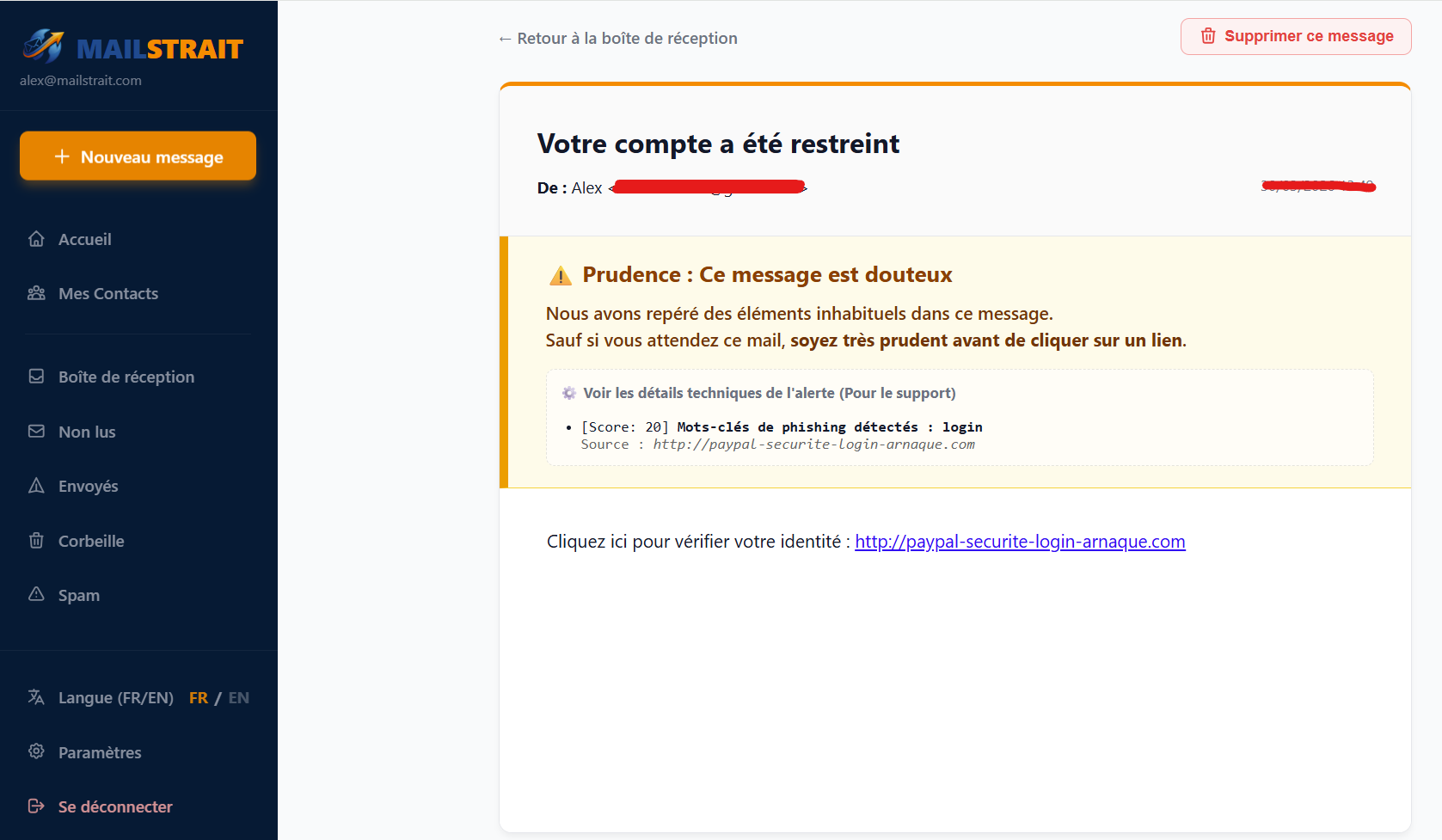
Task: Click 'Cliquez ici pour vérifier votre identité' text
Action: pyautogui.click(x=694, y=542)
